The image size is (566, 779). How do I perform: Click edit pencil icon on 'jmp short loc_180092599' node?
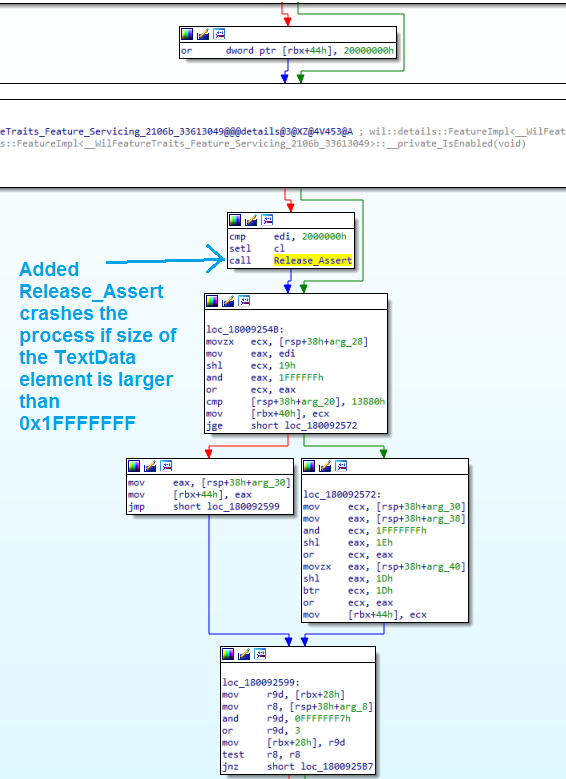click(150, 466)
